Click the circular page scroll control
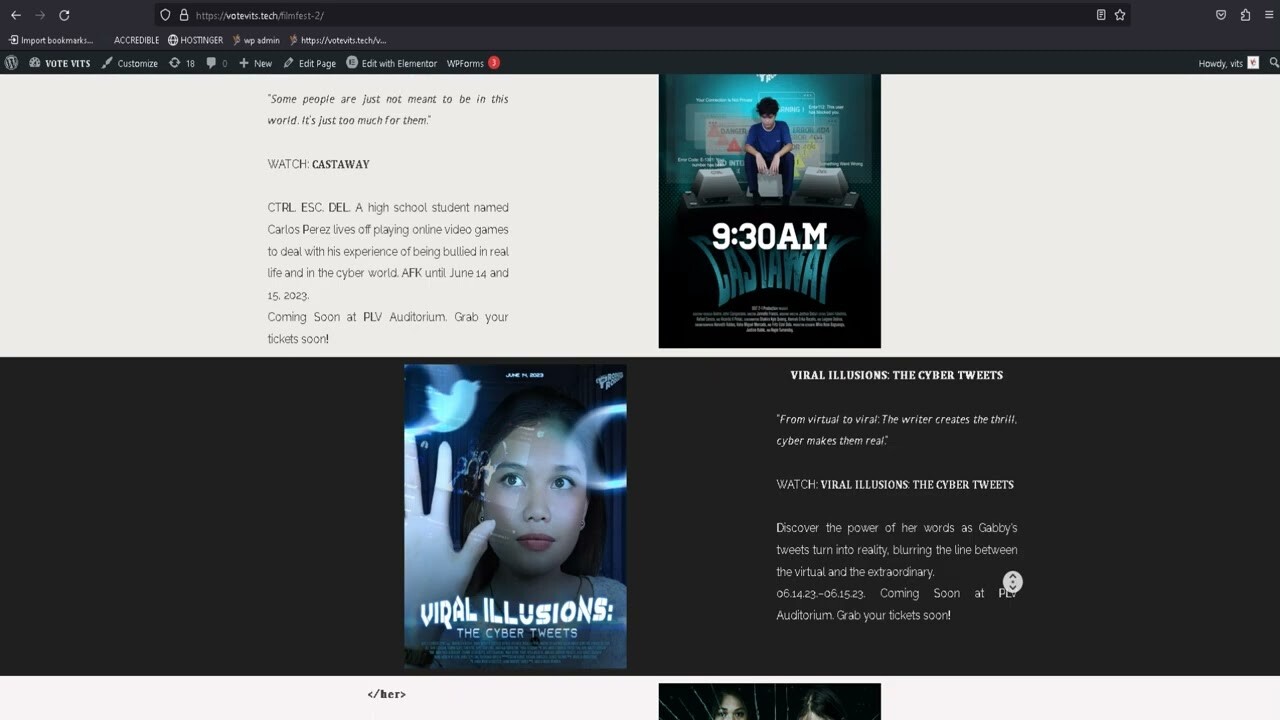 [x=1012, y=581]
